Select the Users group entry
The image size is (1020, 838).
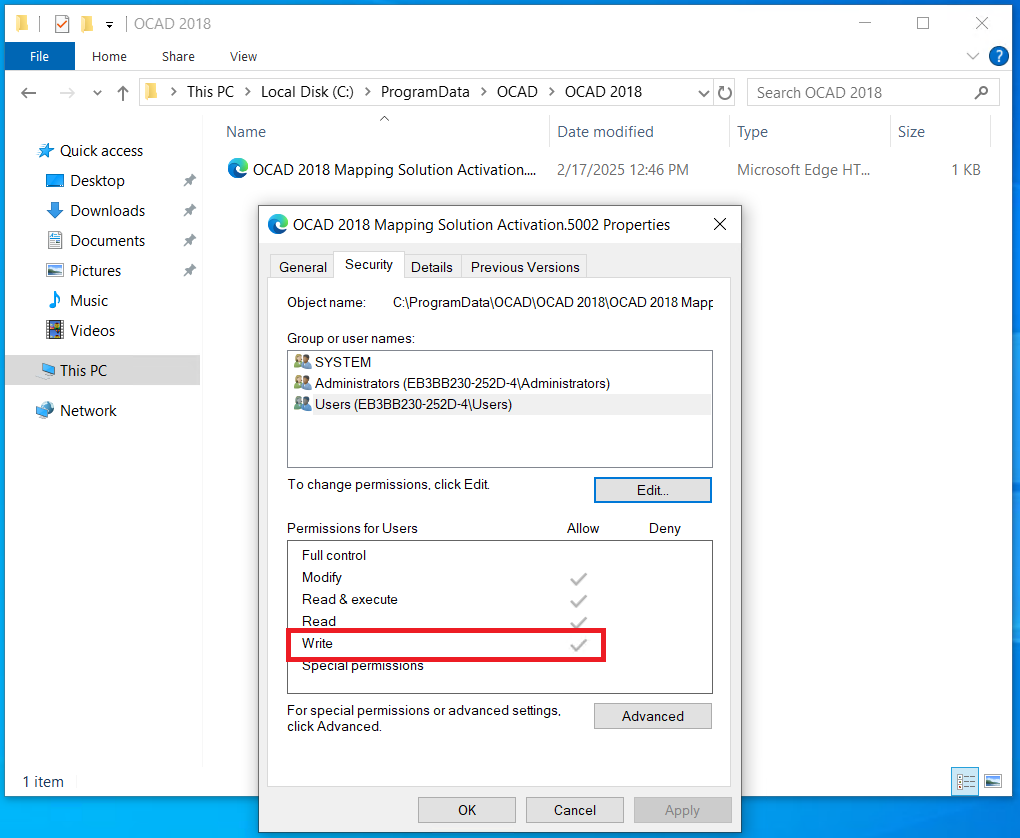tap(500, 404)
